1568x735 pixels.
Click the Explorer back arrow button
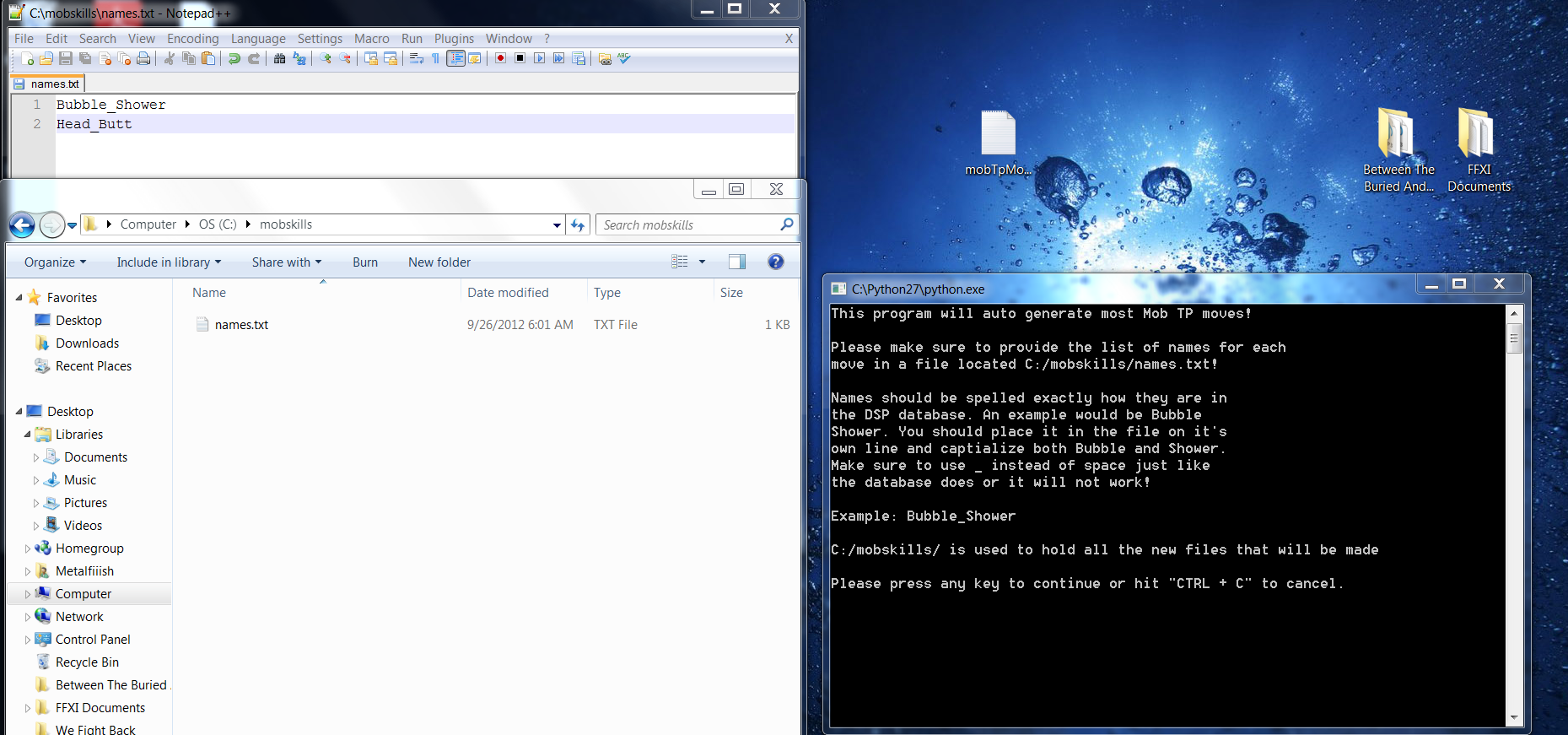coord(22,225)
